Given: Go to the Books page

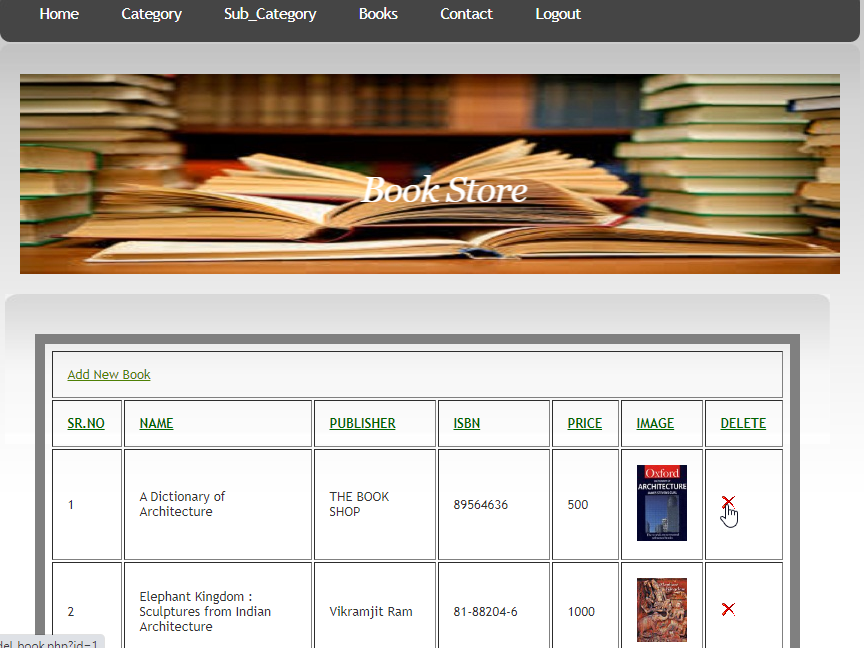Looking at the screenshot, I should click(x=378, y=14).
